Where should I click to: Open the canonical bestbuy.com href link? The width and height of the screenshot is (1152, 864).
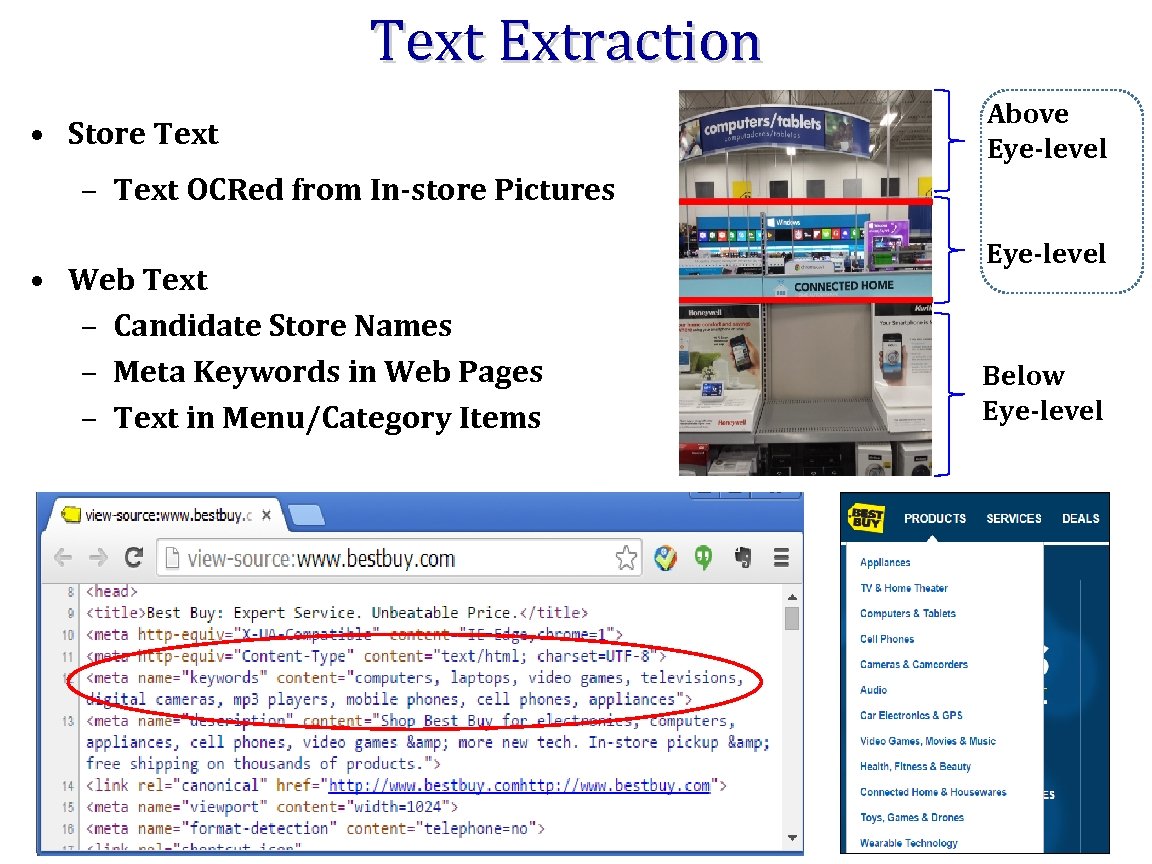coord(519,785)
